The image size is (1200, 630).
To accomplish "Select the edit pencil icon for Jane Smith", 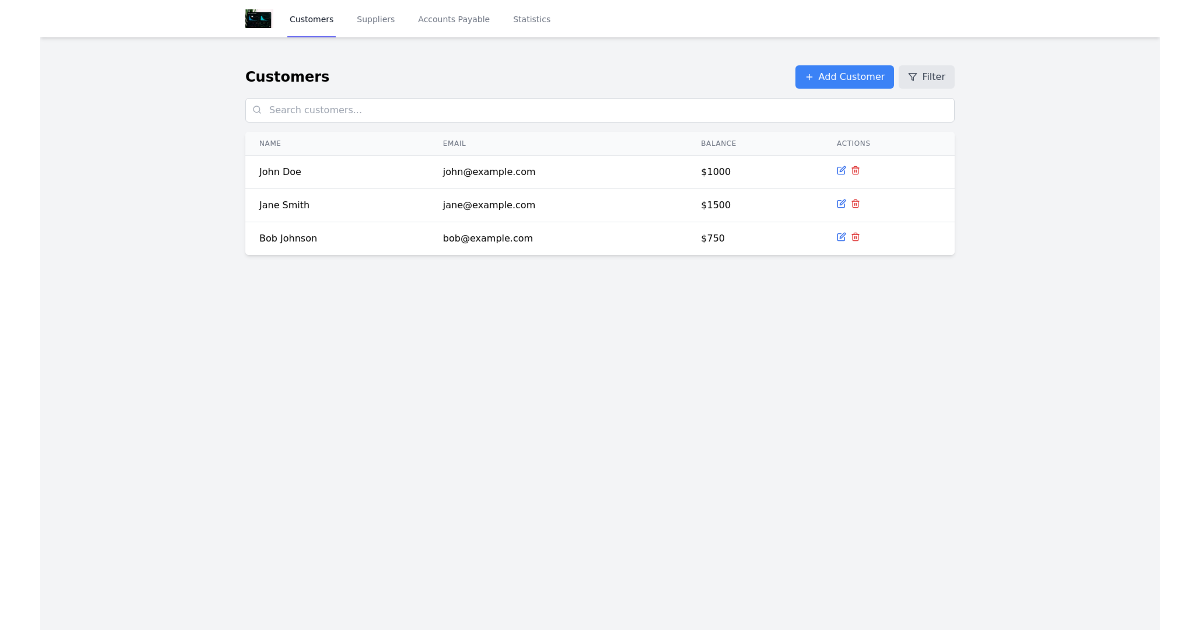I will (x=841, y=204).
